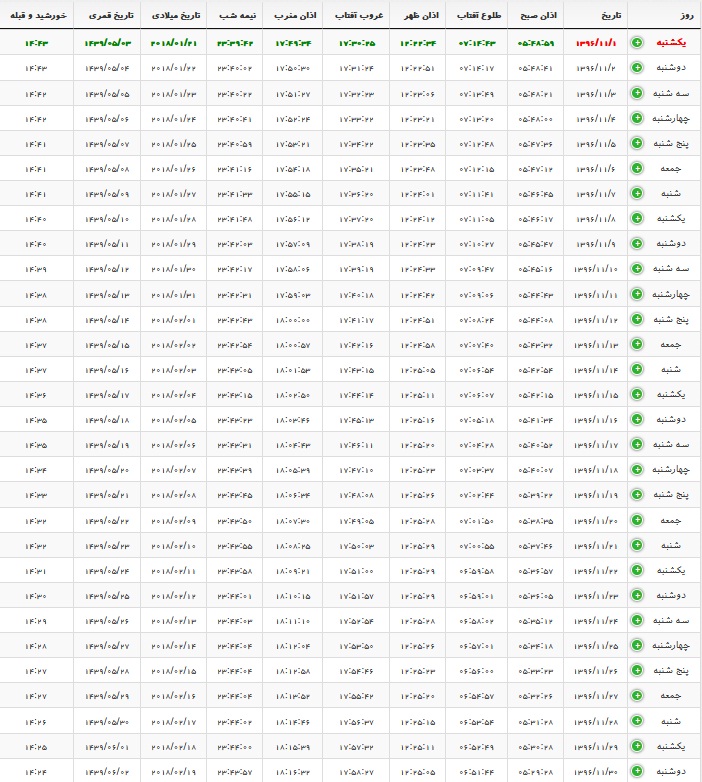
Task: Click the خورشید و قبله column header
Action: pyautogui.click(x=38, y=15)
